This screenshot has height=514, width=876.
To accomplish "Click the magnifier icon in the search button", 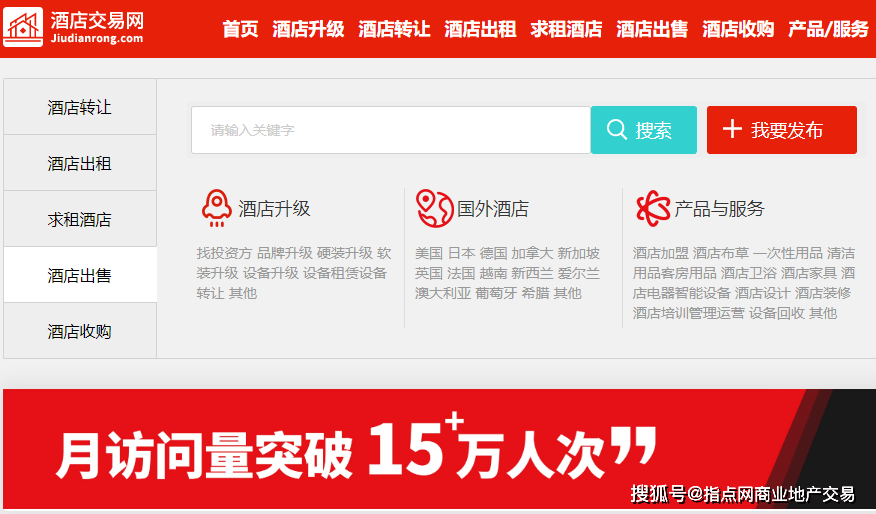I will click(x=617, y=130).
